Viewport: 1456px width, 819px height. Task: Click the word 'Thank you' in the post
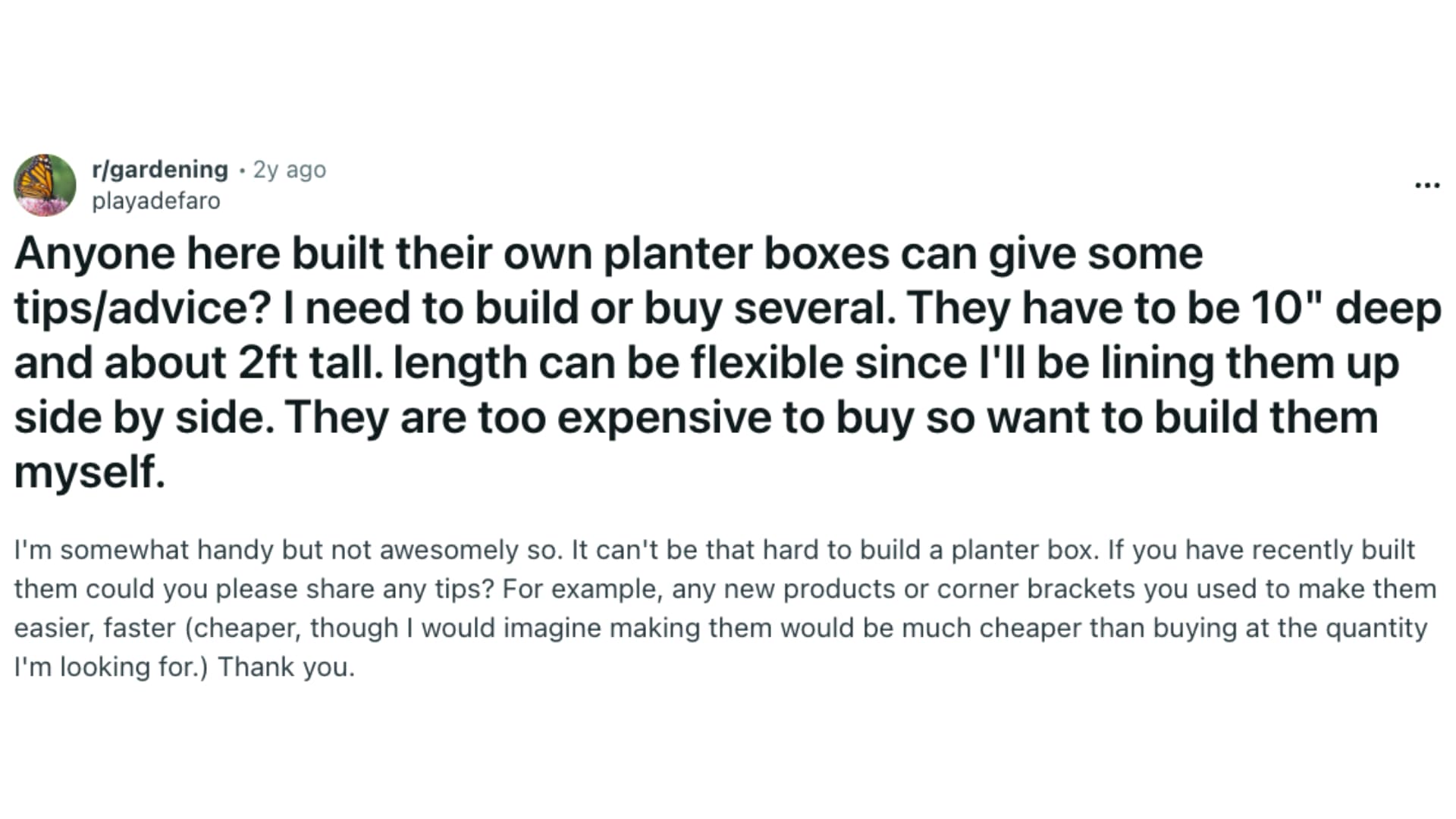pyautogui.click(x=287, y=667)
